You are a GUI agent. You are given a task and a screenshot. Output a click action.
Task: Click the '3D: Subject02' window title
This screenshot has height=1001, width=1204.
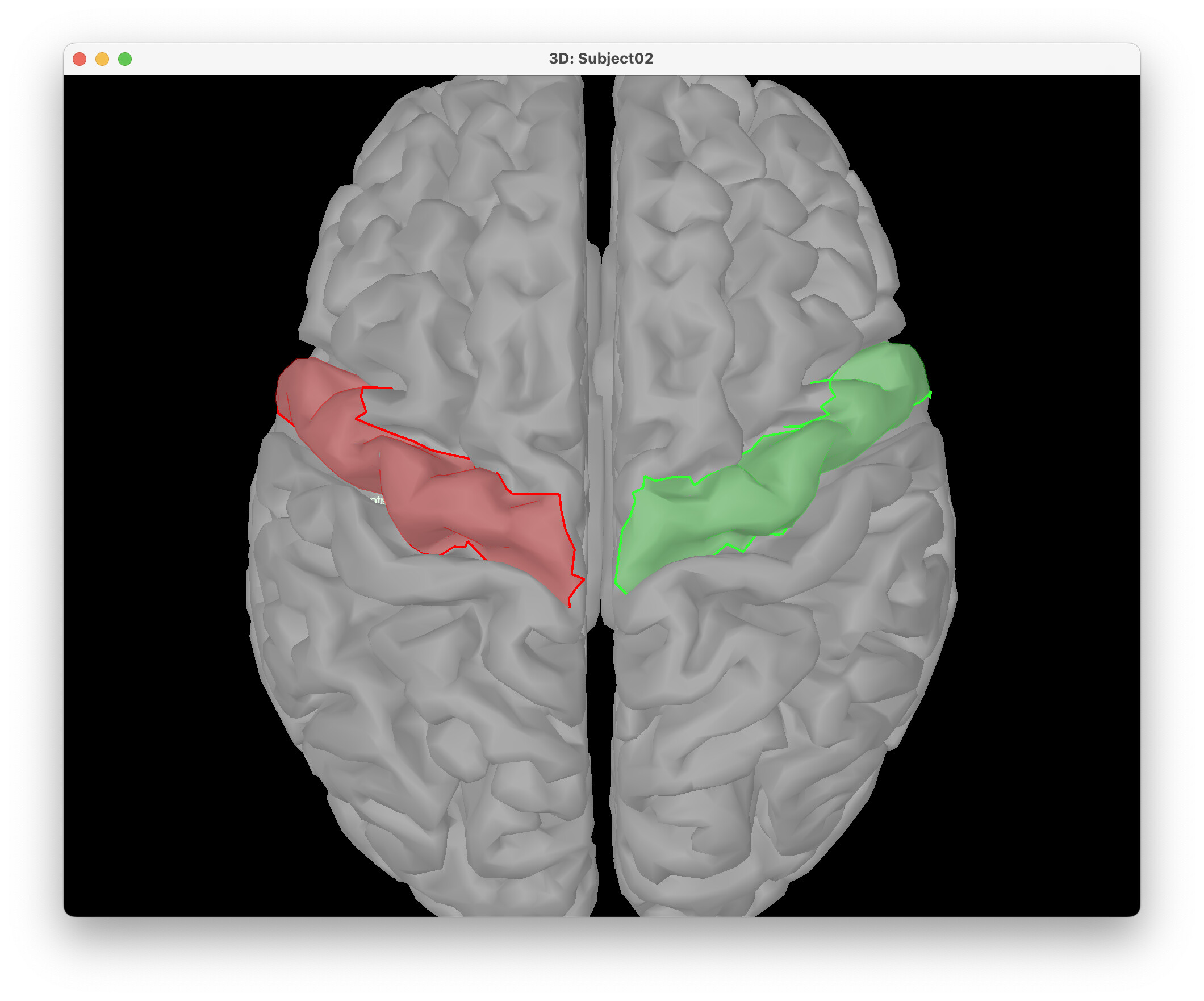601,59
